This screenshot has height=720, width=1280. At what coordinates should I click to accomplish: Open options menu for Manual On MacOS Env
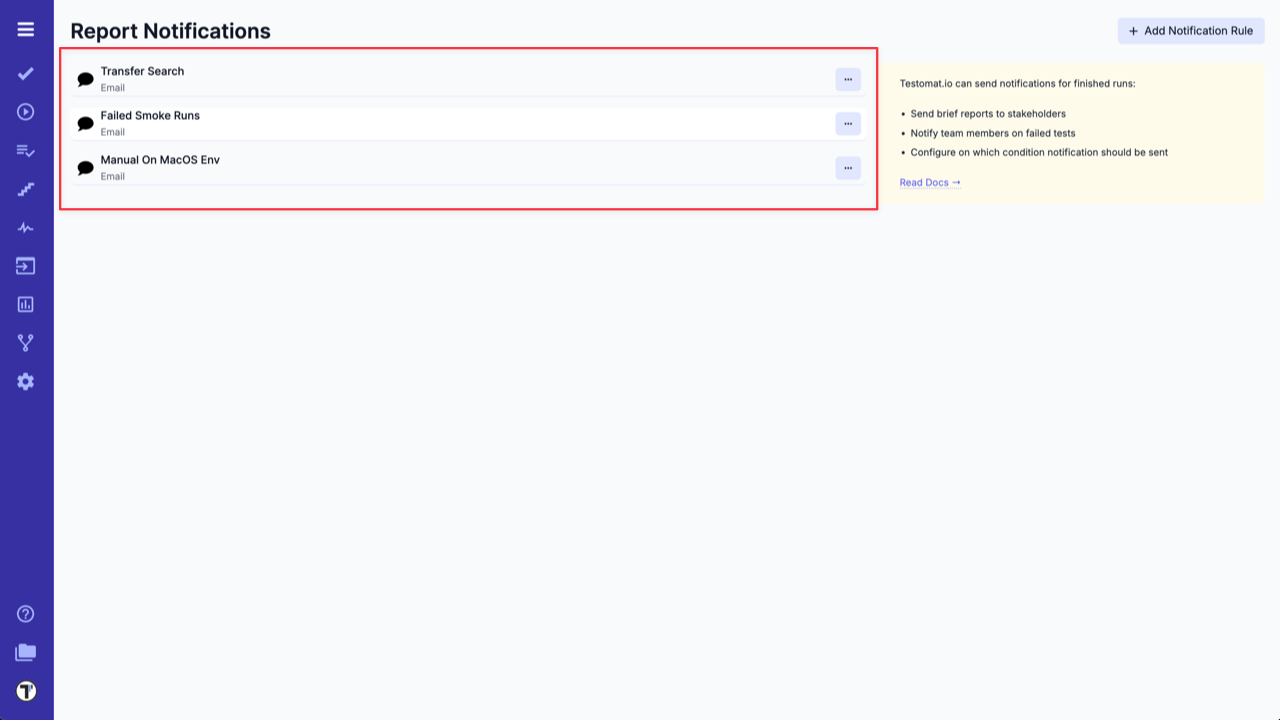(x=847, y=168)
